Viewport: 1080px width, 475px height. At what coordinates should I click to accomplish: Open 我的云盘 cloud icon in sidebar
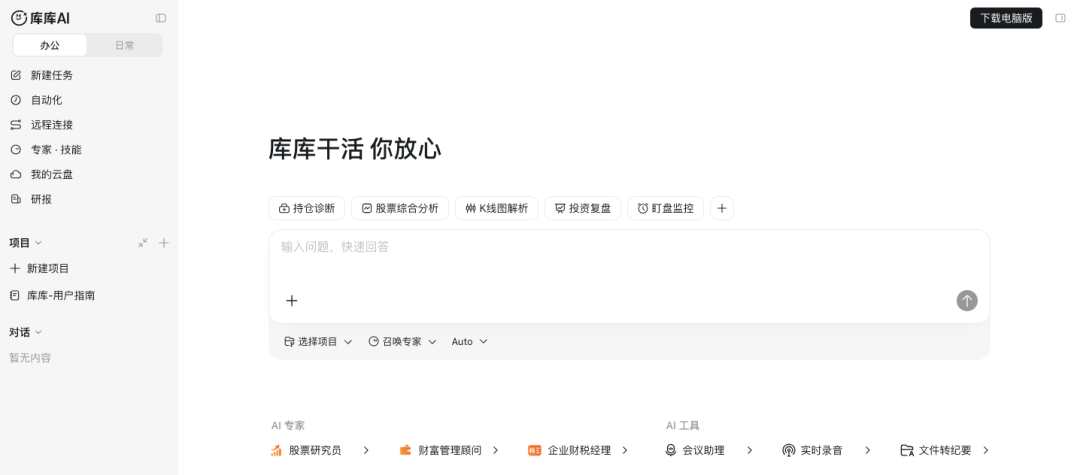pos(16,174)
